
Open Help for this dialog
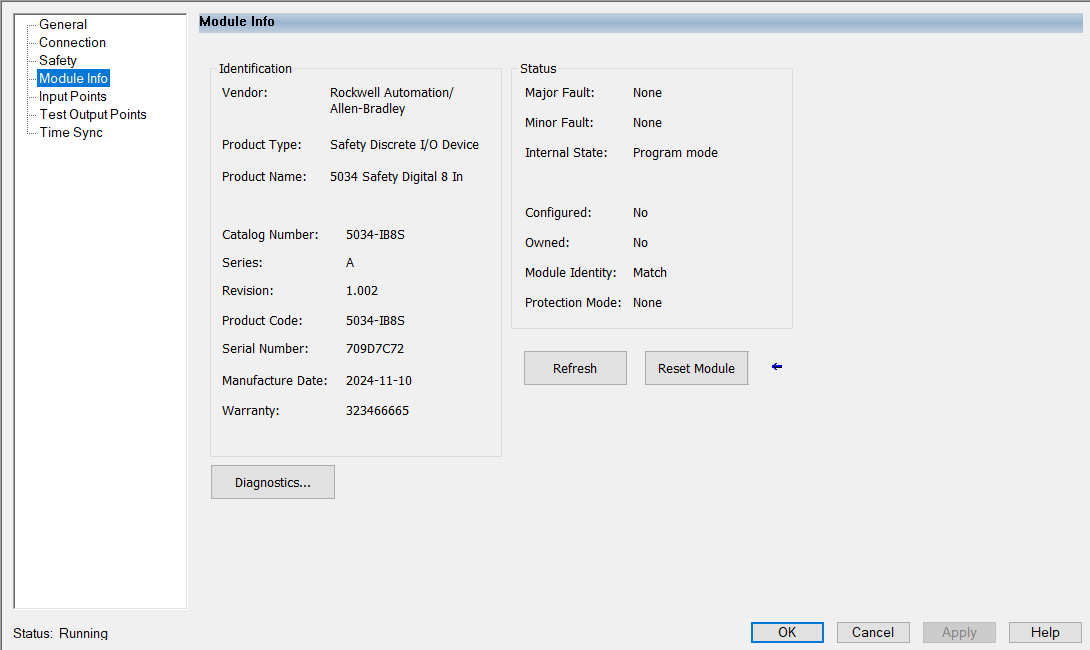pos(1045,632)
